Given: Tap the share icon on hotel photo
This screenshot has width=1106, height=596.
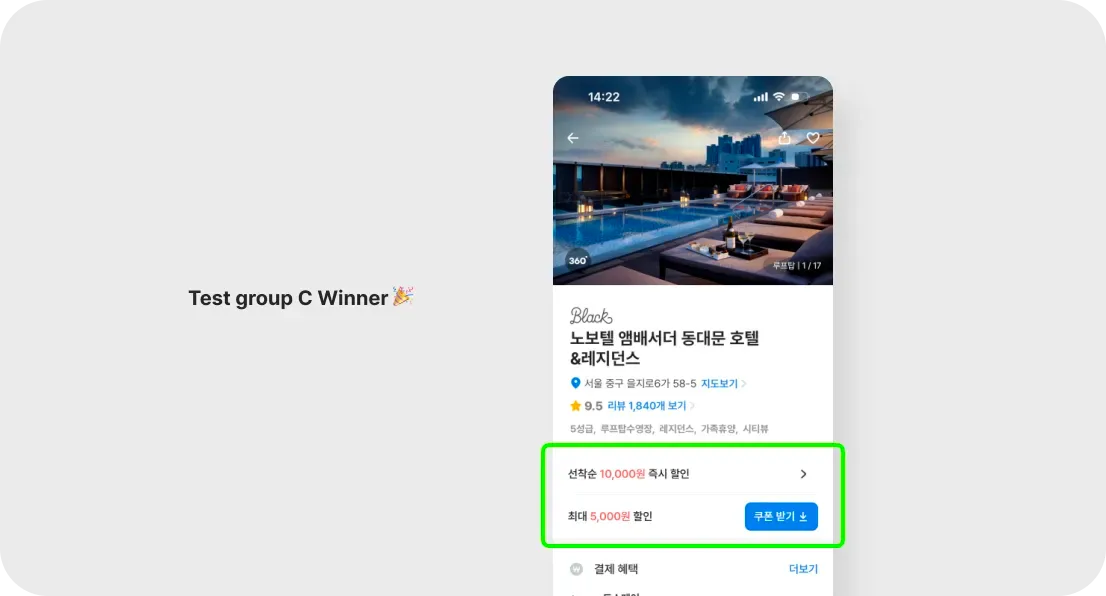Looking at the screenshot, I should pos(784,138).
